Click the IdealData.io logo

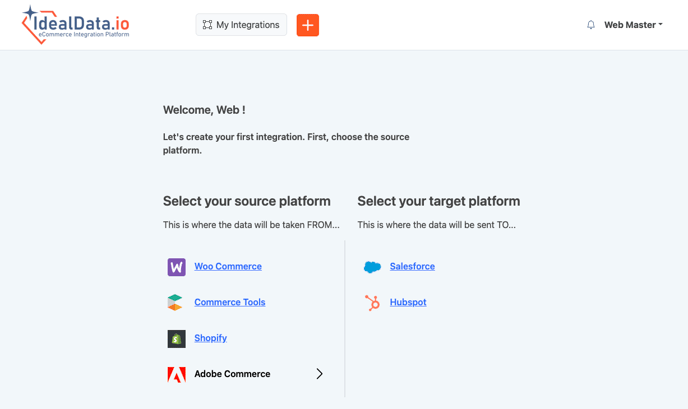pos(76,25)
